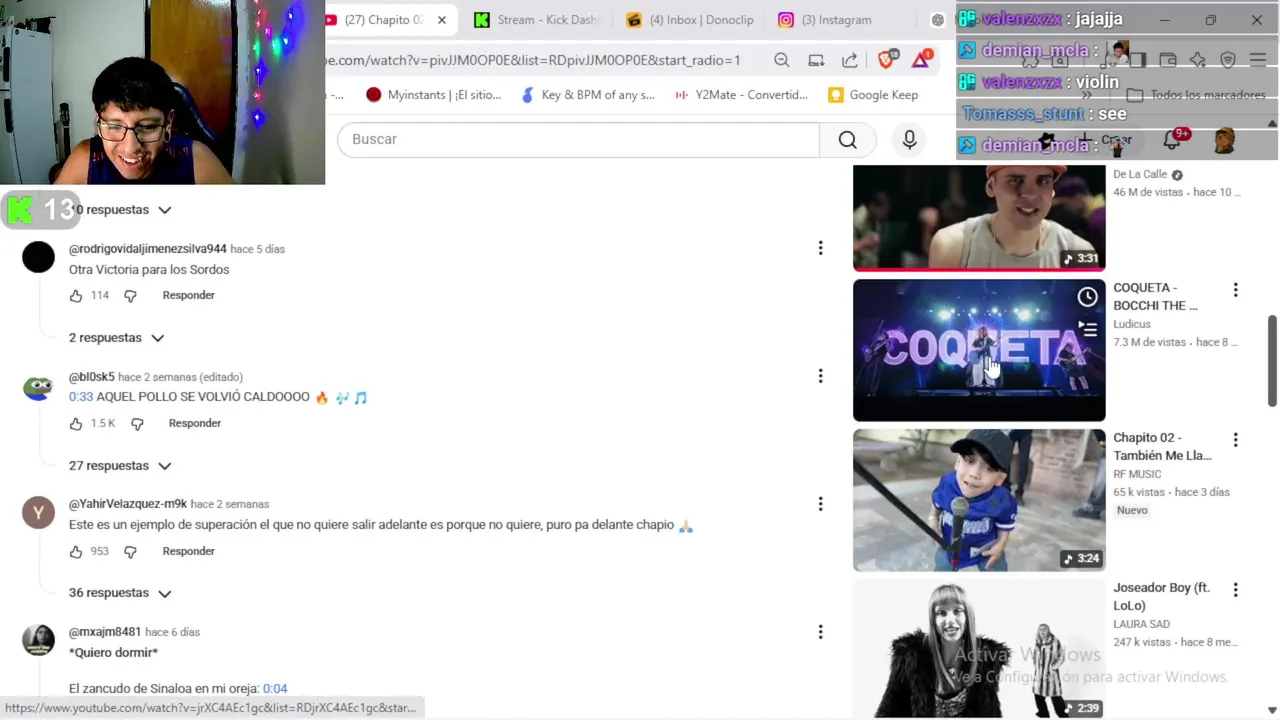Click page vertical scrollbar thumb
This screenshot has height=720, width=1280.
(1272, 362)
